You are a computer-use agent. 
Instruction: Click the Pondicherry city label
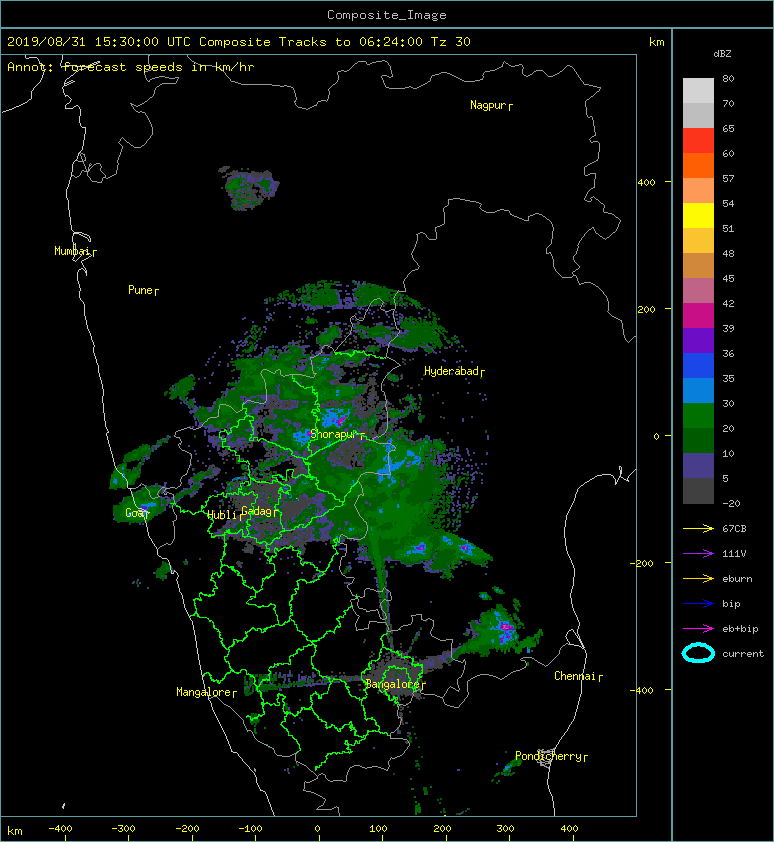click(x=551, y=756)
